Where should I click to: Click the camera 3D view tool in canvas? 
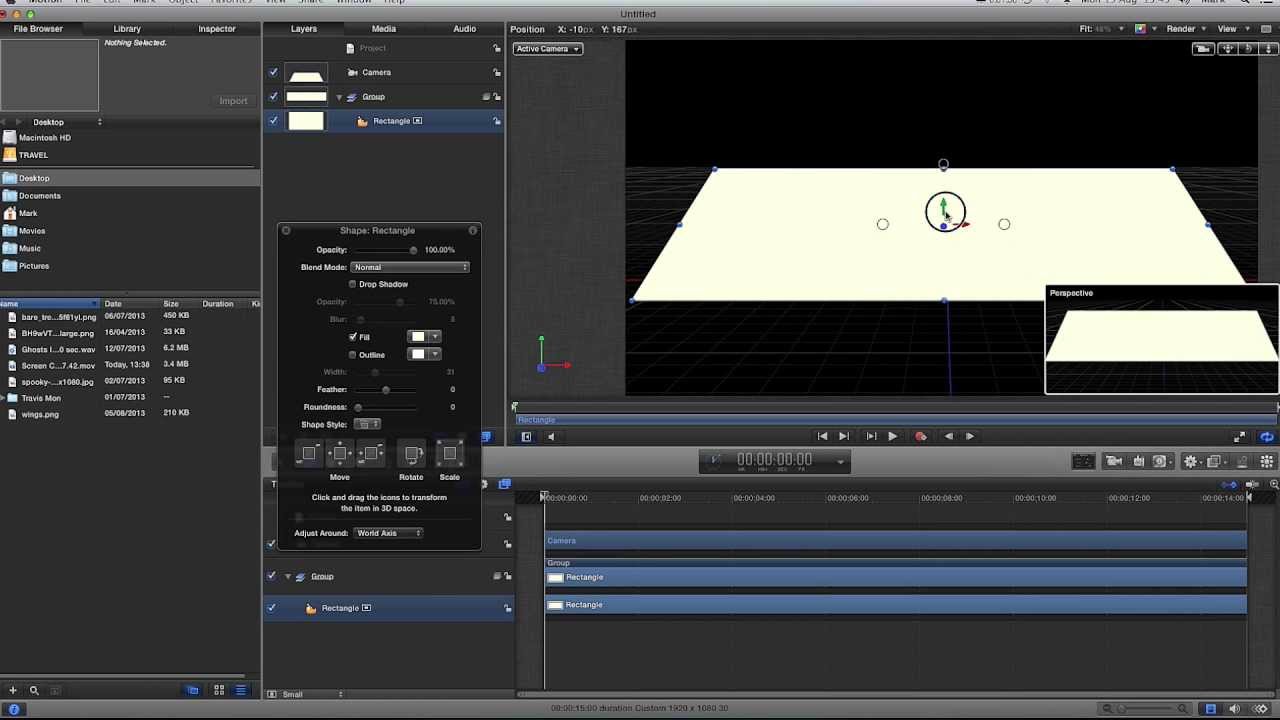[1204, 49]
